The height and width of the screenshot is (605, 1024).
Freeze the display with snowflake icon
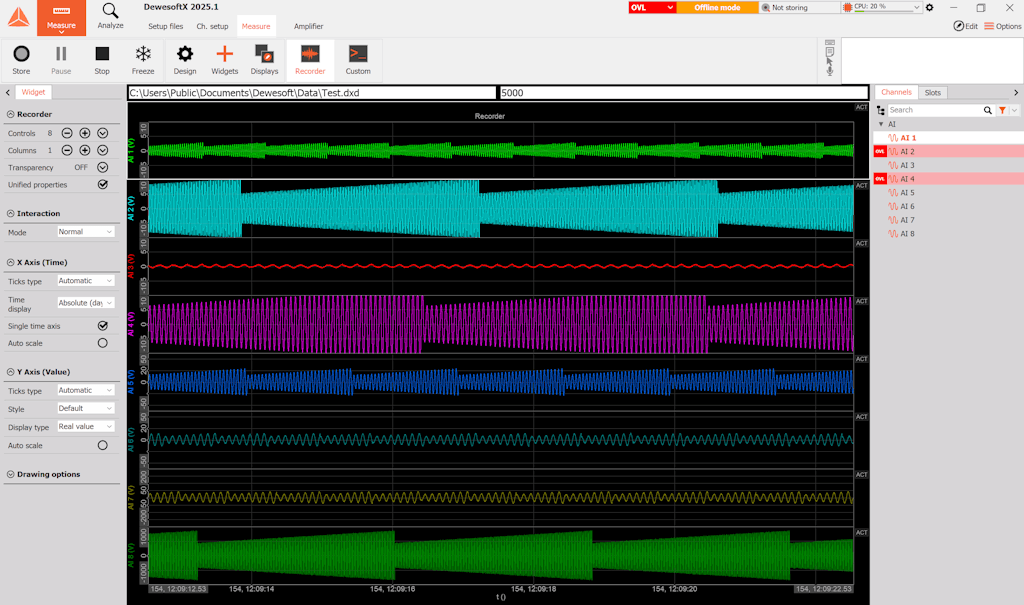coord(143,60)
